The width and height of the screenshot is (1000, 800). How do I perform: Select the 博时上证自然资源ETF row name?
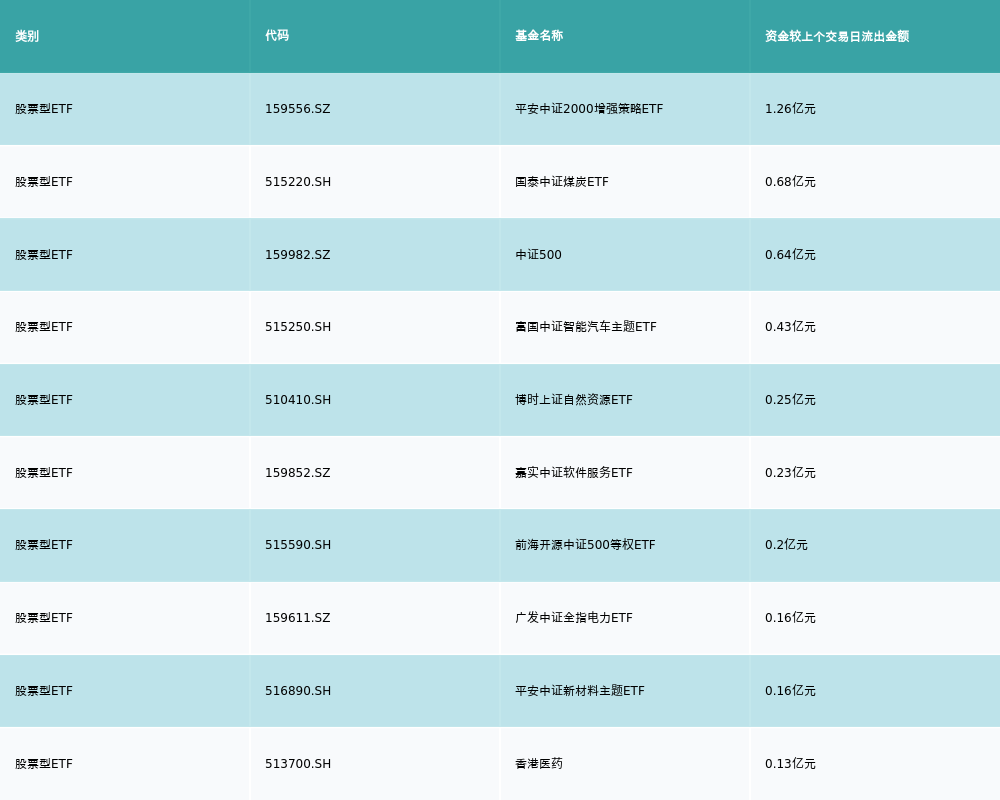(x=574, y=400)
